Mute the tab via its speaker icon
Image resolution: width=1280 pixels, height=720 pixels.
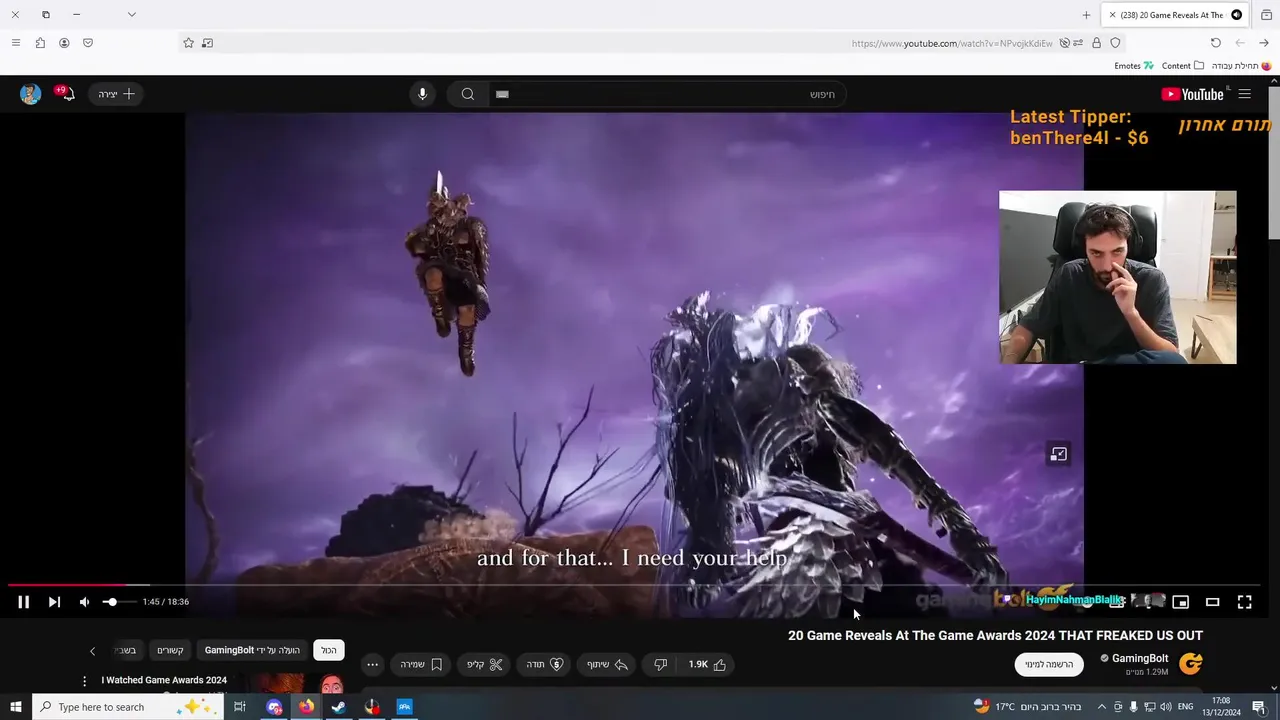click(x=1236, y=15)
